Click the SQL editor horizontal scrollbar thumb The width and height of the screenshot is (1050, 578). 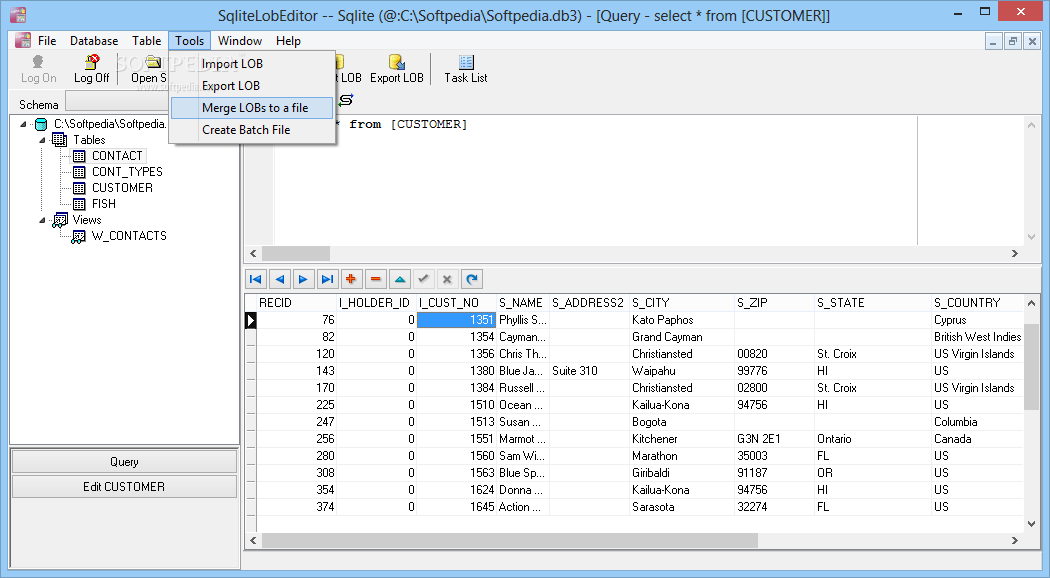tap(296, 254)
